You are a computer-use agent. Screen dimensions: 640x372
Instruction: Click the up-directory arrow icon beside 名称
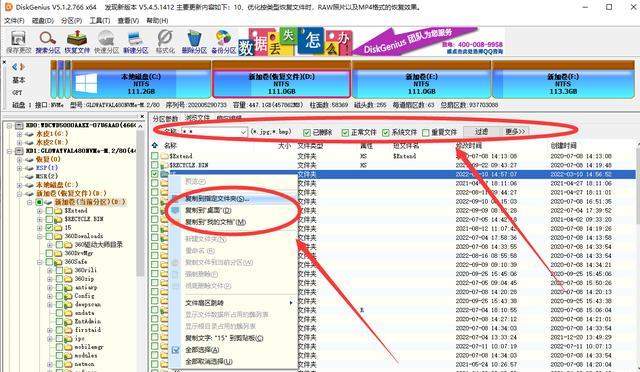tap(155, 145)
